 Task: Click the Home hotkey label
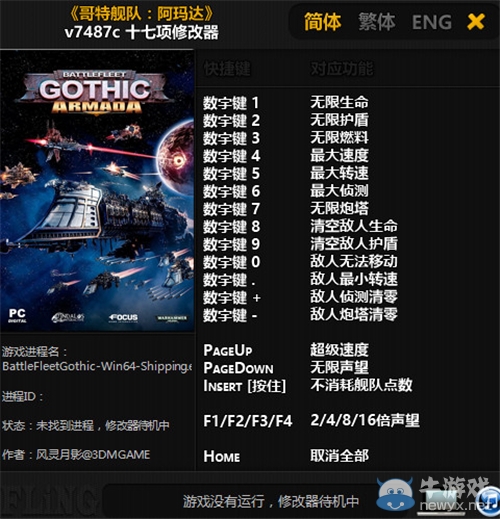coord(222,456)
